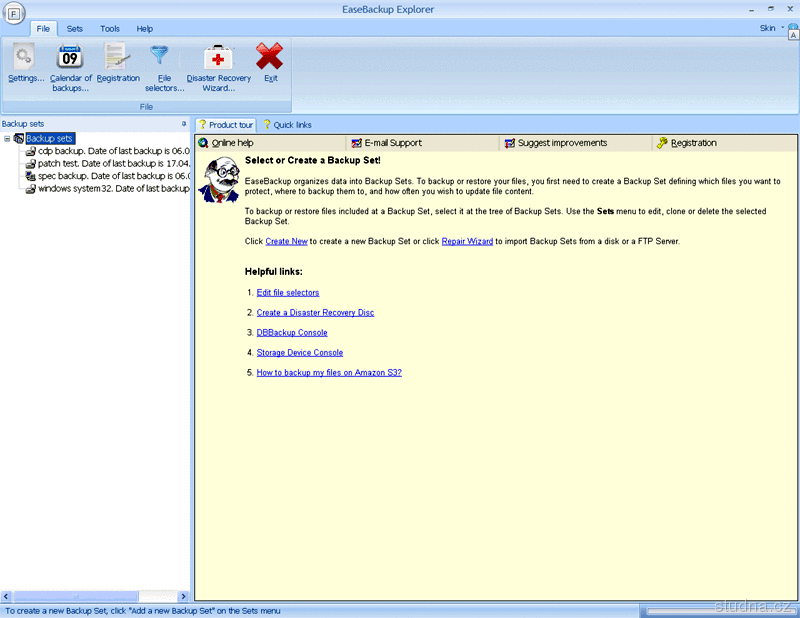The height and width of the screenshot is (618, 800).
Task: Click the professor mascot image
Action: pyautogui.click(x=220, y=180)
